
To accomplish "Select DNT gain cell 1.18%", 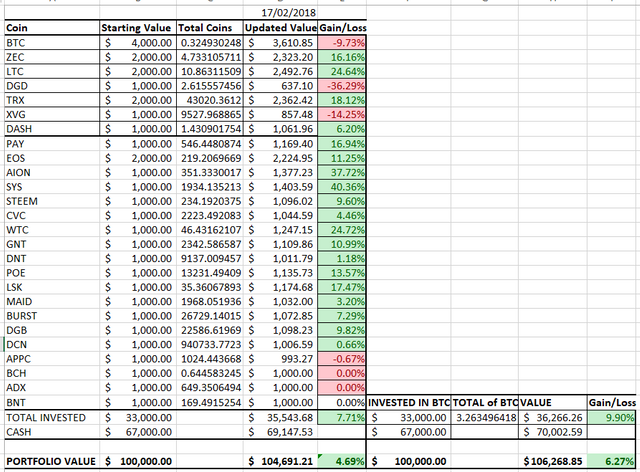I will (x=342, y=258).
